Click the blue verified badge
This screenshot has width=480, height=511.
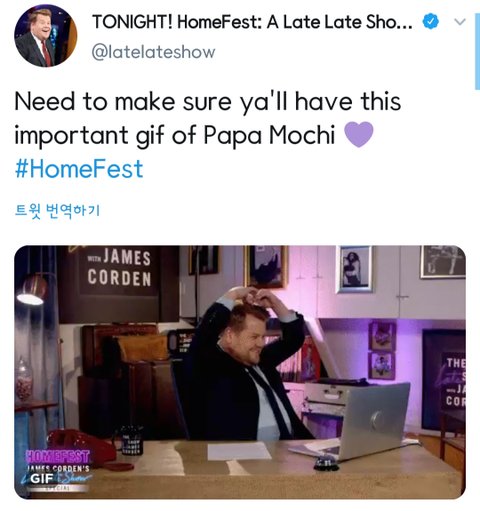(x=430, y=22)
